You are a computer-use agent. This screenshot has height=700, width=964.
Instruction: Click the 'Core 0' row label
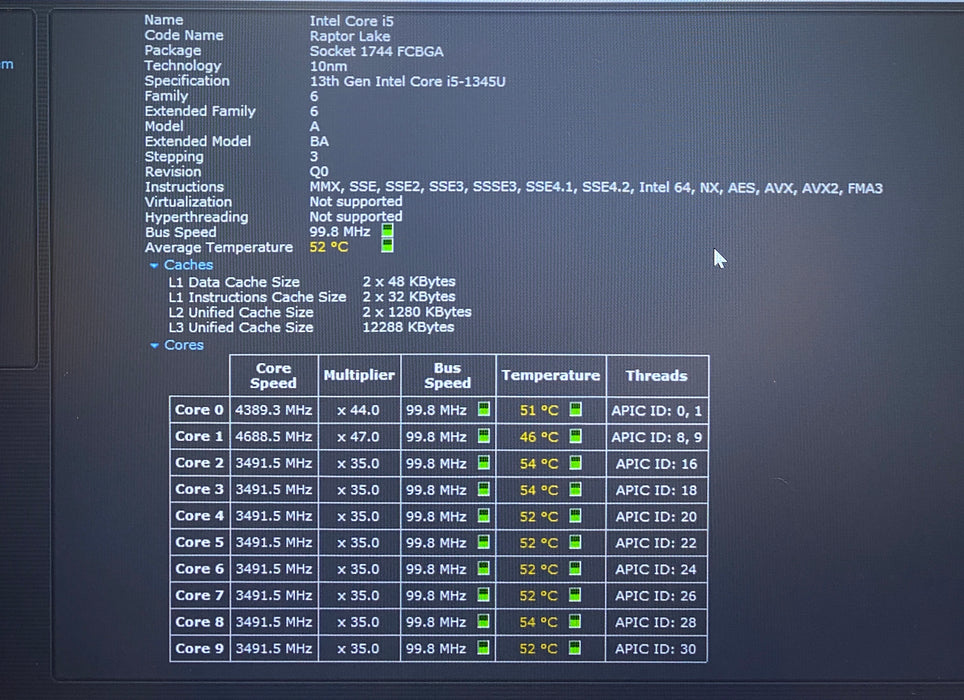point(199,410)
